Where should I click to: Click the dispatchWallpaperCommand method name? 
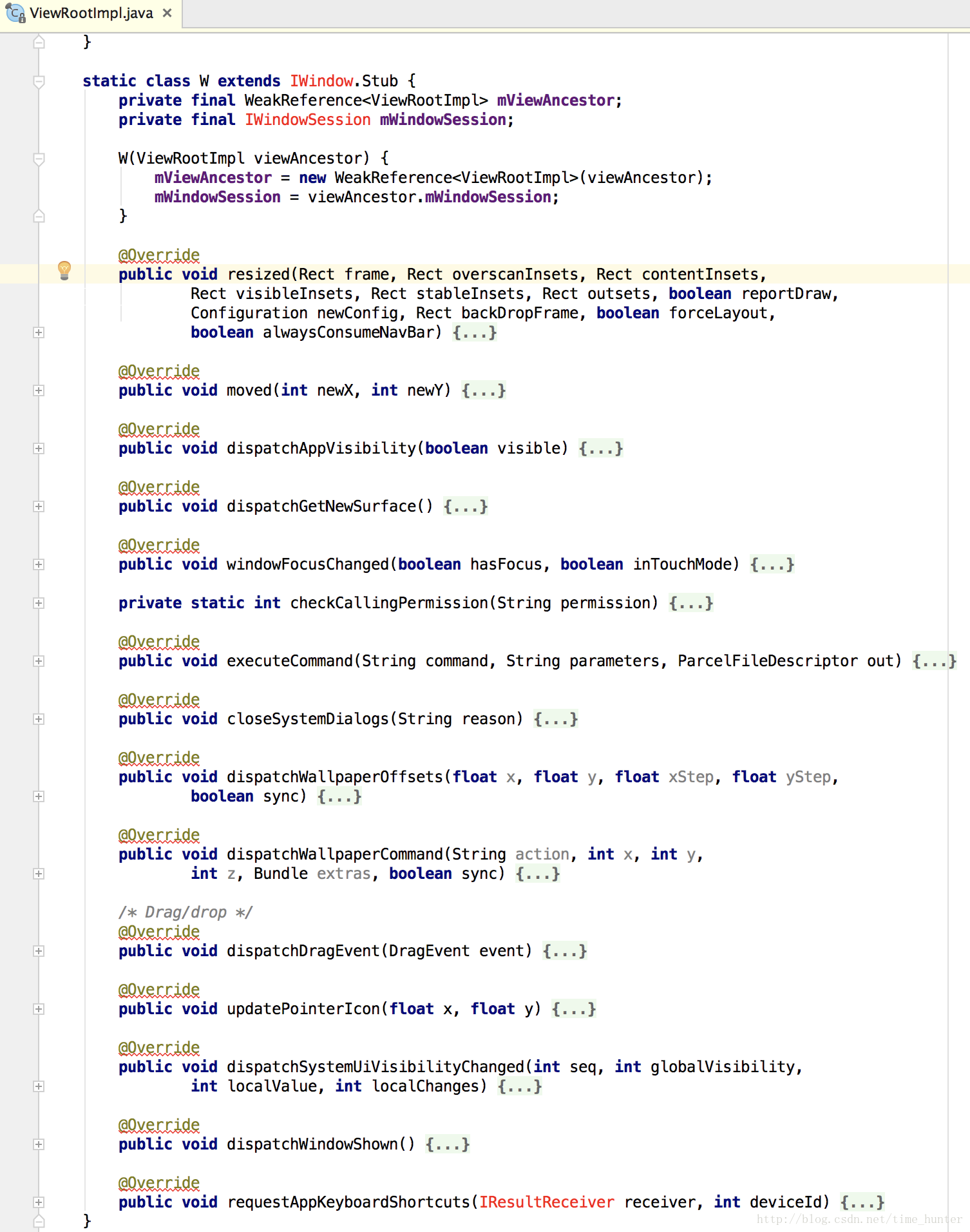pos(335,854)
